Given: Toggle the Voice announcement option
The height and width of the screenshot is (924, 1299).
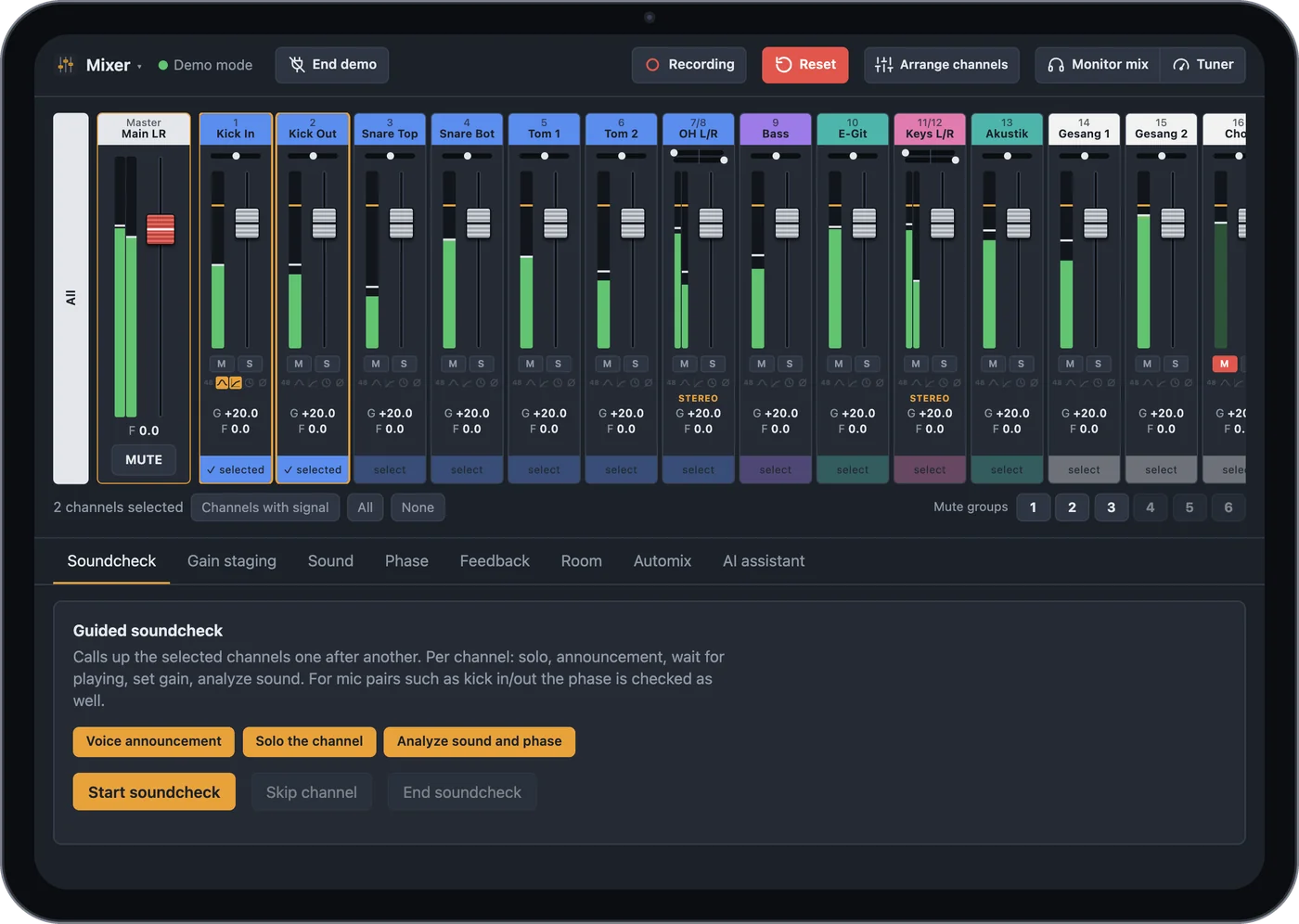Looking at the screenshot, I should point(154,741).
